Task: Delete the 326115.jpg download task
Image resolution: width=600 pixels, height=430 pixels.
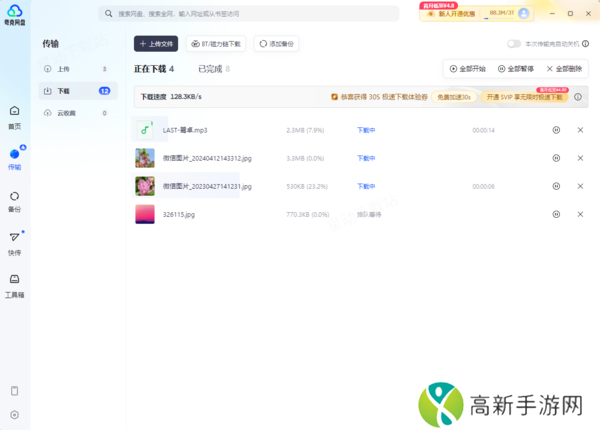Action: 580,214
